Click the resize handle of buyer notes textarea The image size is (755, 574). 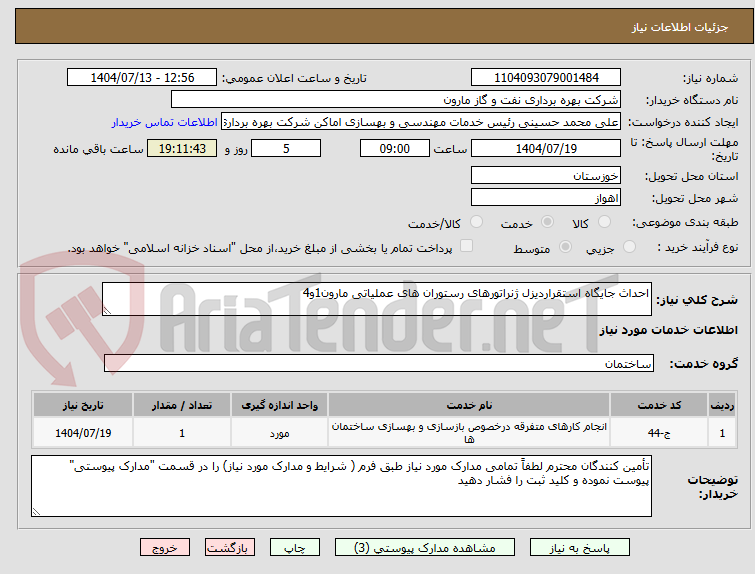(36, 512)
